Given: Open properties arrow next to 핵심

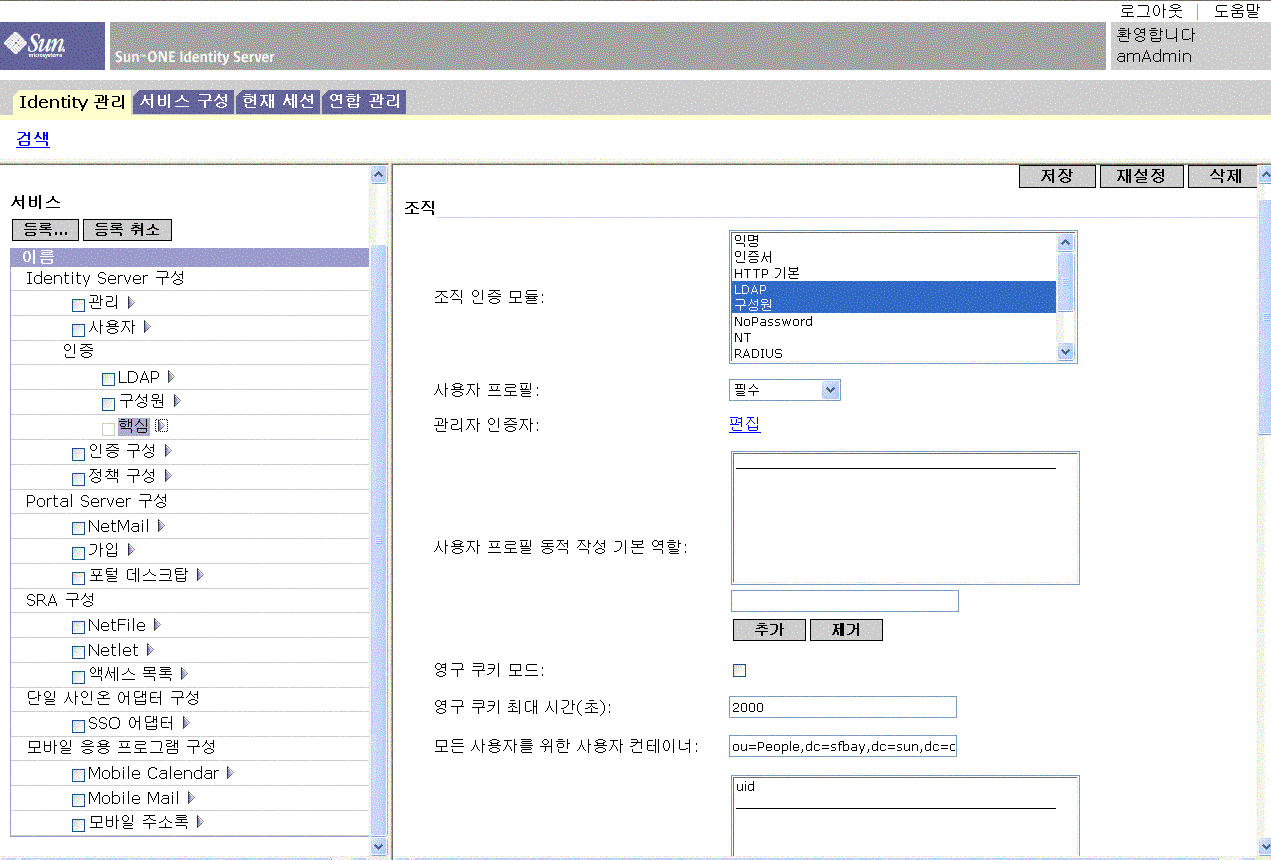Looking at the screenshot, I should [x=161, y=426].
